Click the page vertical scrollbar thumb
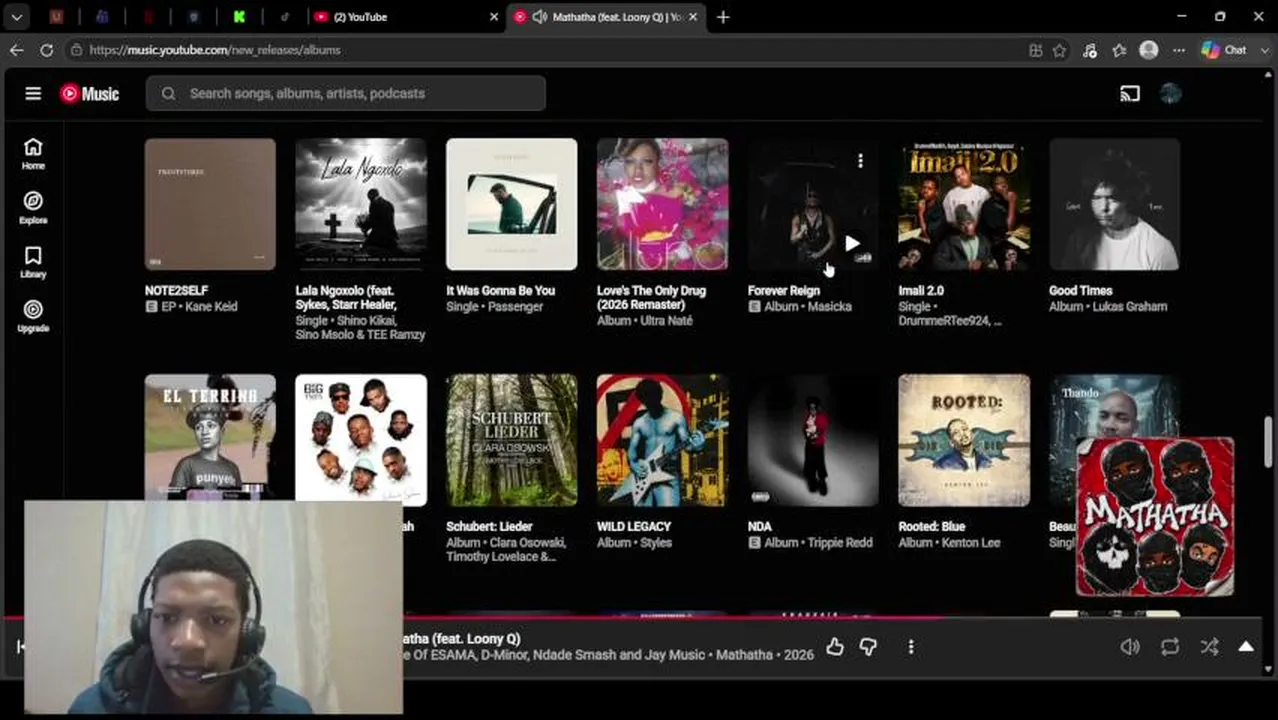1278x720 pixels. (x=1270, y=440)
